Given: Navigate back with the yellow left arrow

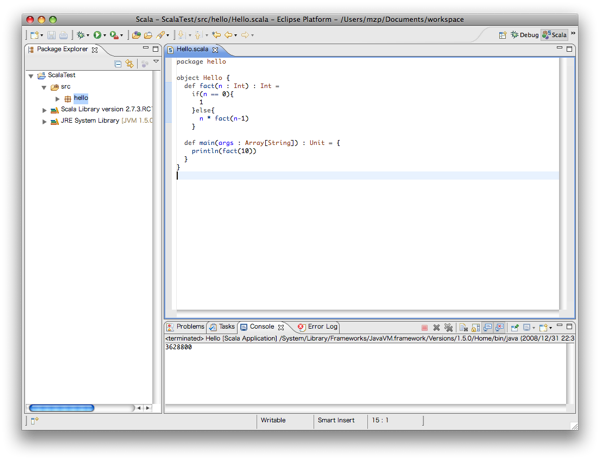Looking at the screenshot, I should click(228, 35).
